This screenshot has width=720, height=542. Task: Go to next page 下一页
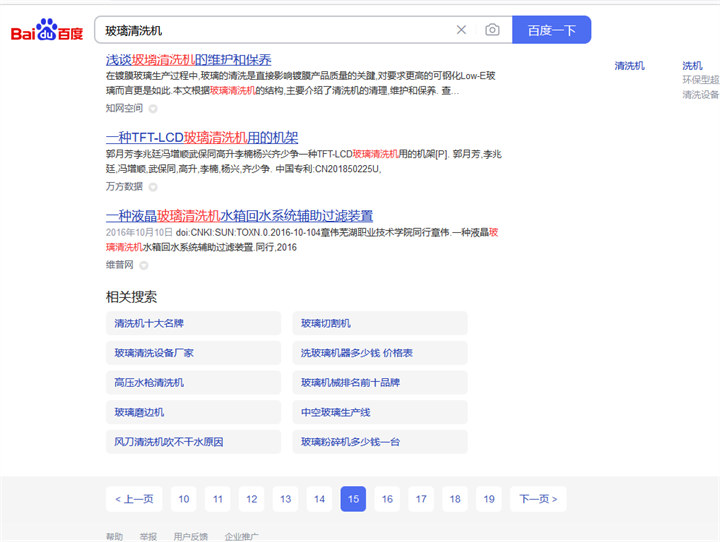pyautogui.click(x=537, y=499)
